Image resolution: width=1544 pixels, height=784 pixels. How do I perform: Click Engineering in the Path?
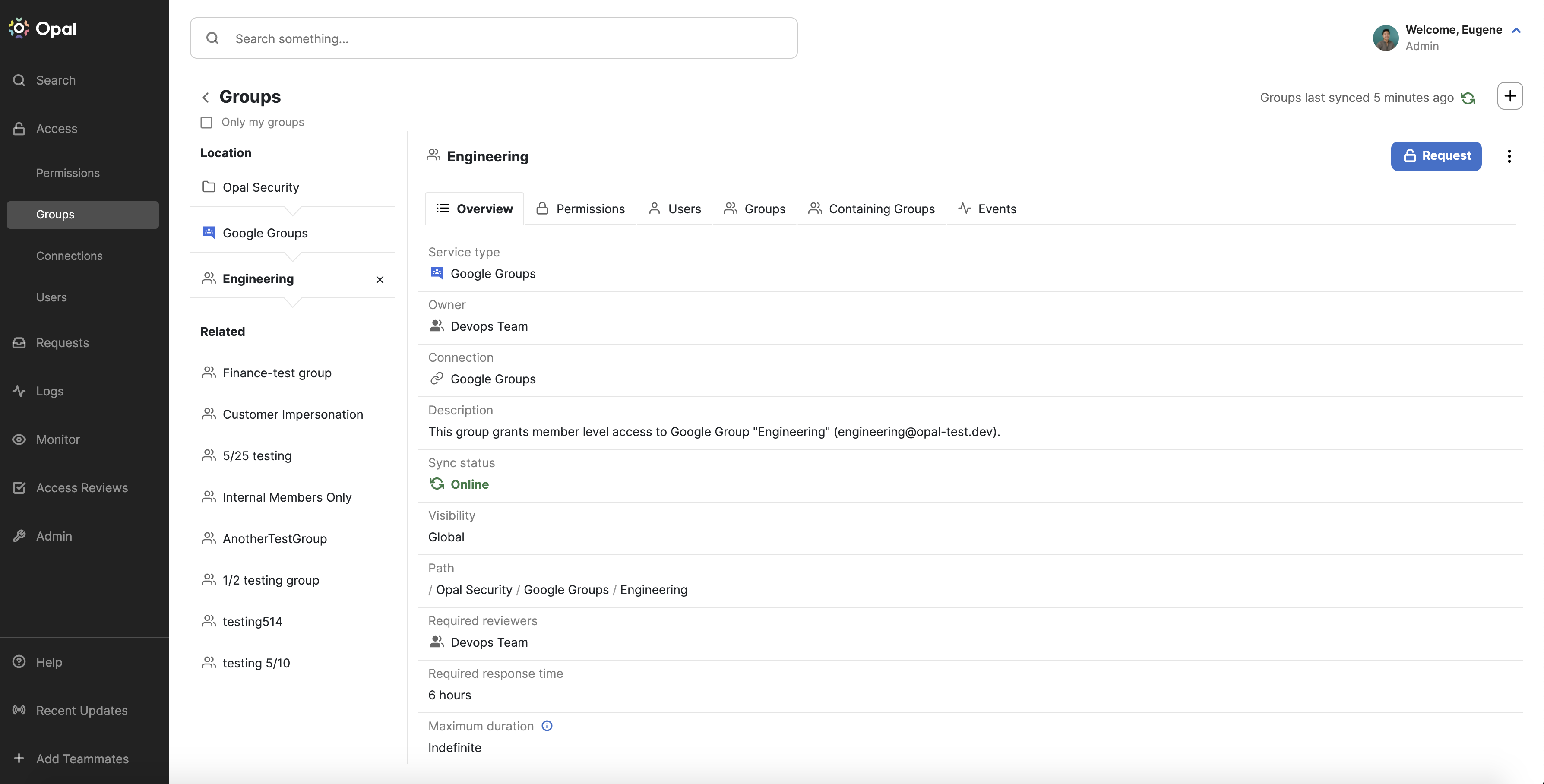click(x=653, y=590)
